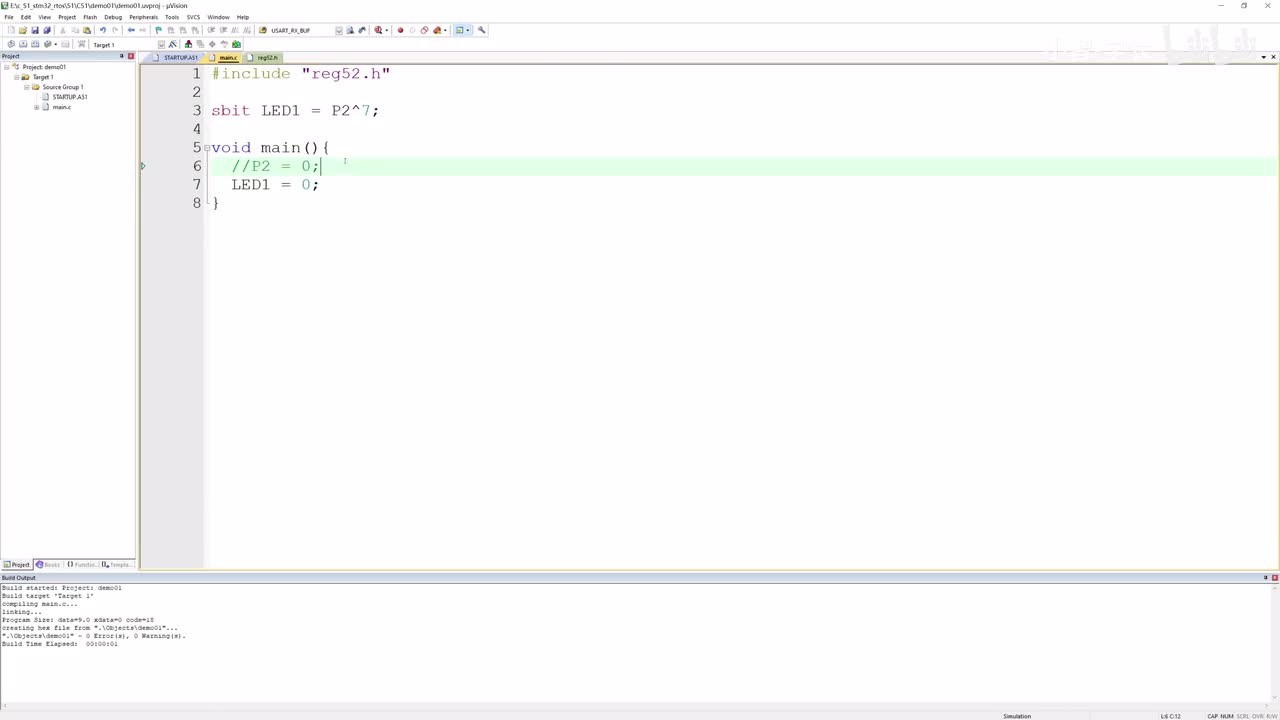Switch to the Books tab
This screenshot has width=1280, height=720.
48,565
